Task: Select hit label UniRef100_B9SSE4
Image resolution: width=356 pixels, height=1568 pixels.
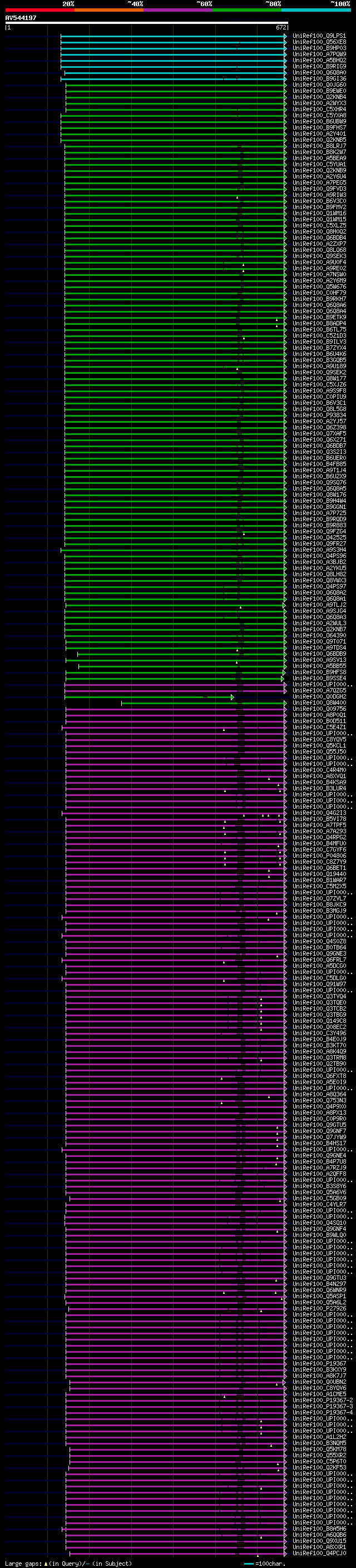Action: (319, 678)
